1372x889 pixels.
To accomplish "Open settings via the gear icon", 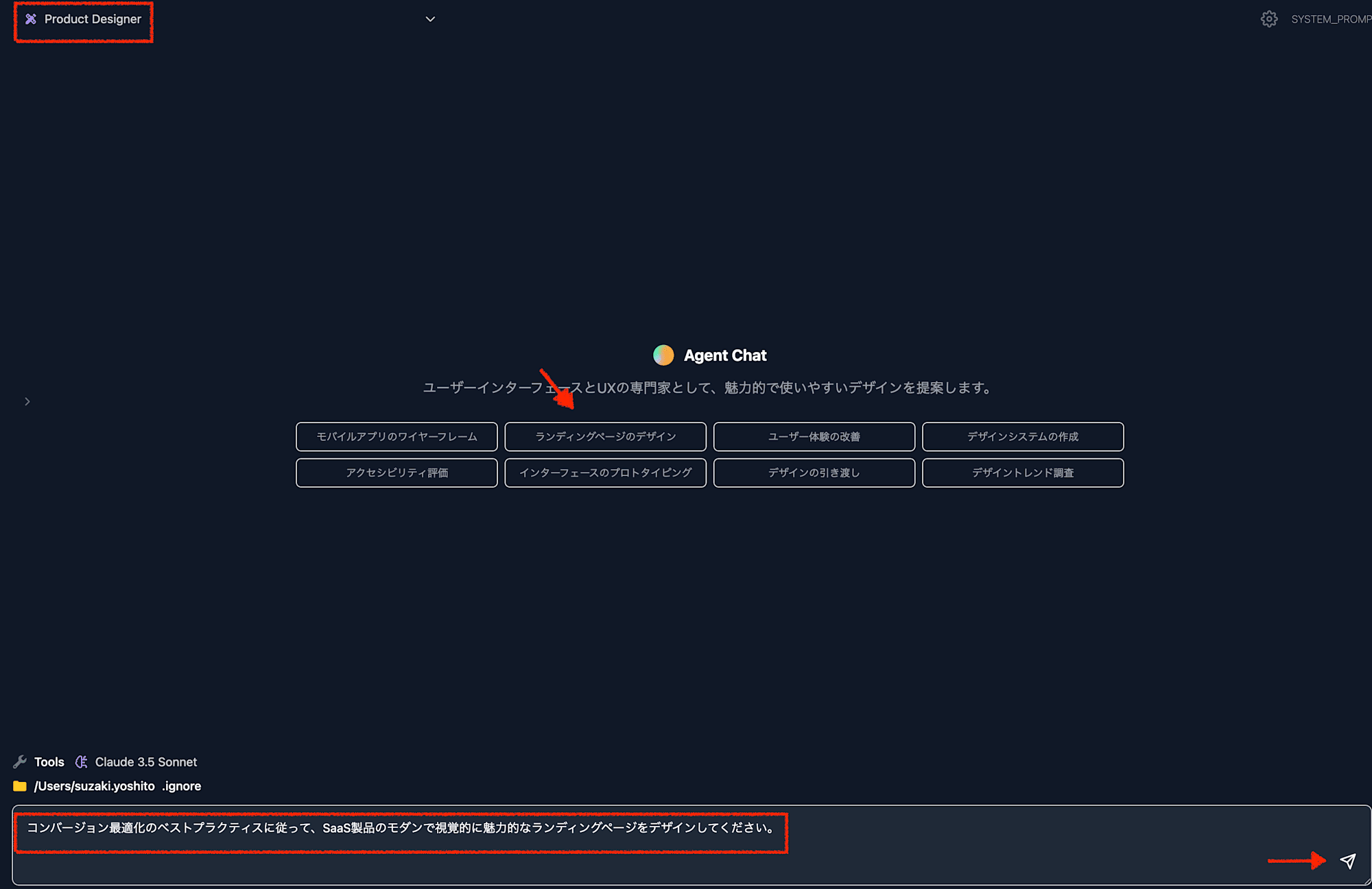I will (x=1269, y=19).
